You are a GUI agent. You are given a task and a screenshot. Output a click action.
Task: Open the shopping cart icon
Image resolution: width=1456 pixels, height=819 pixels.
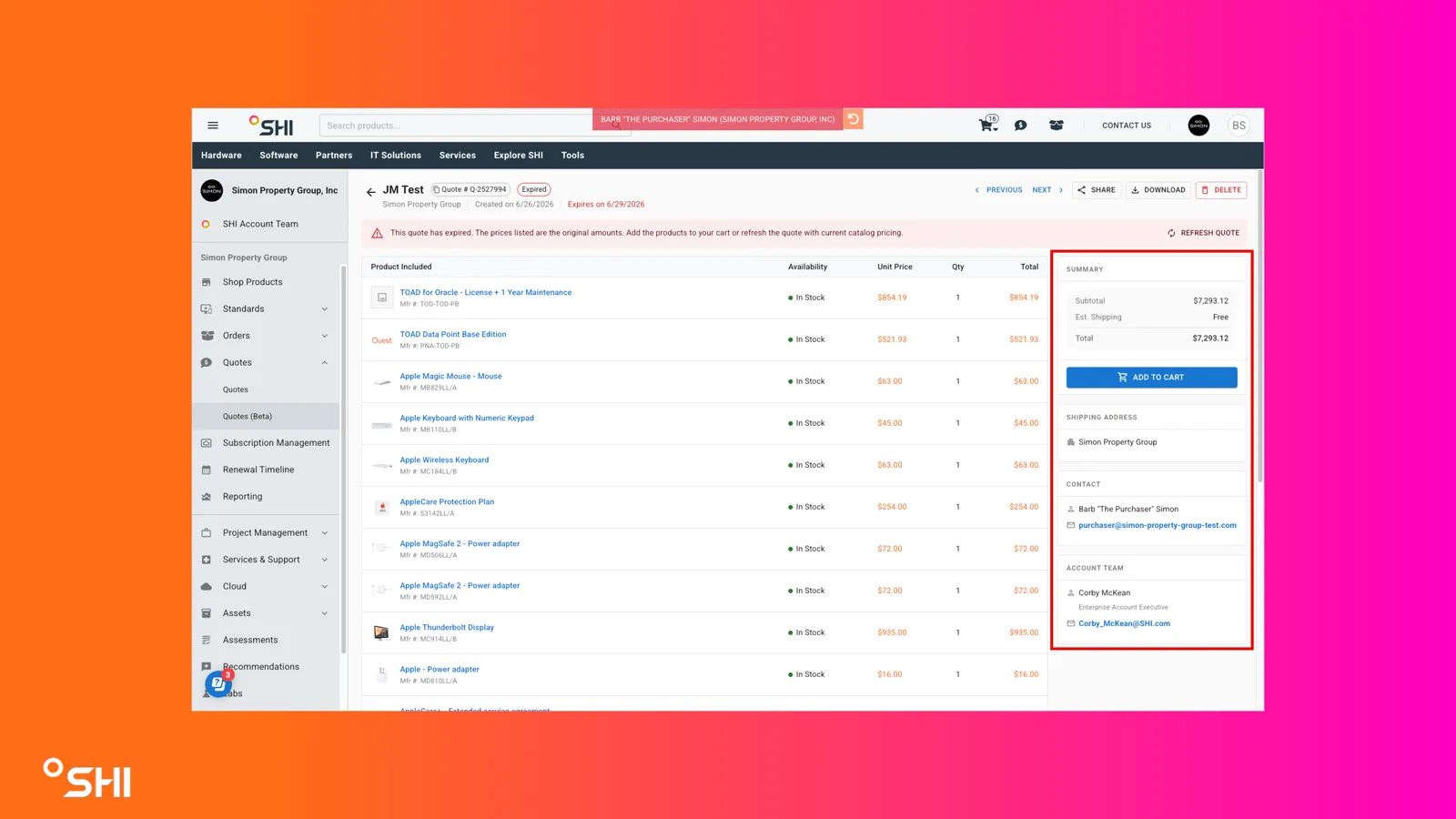pyautogui.click(x=988, y=125)
